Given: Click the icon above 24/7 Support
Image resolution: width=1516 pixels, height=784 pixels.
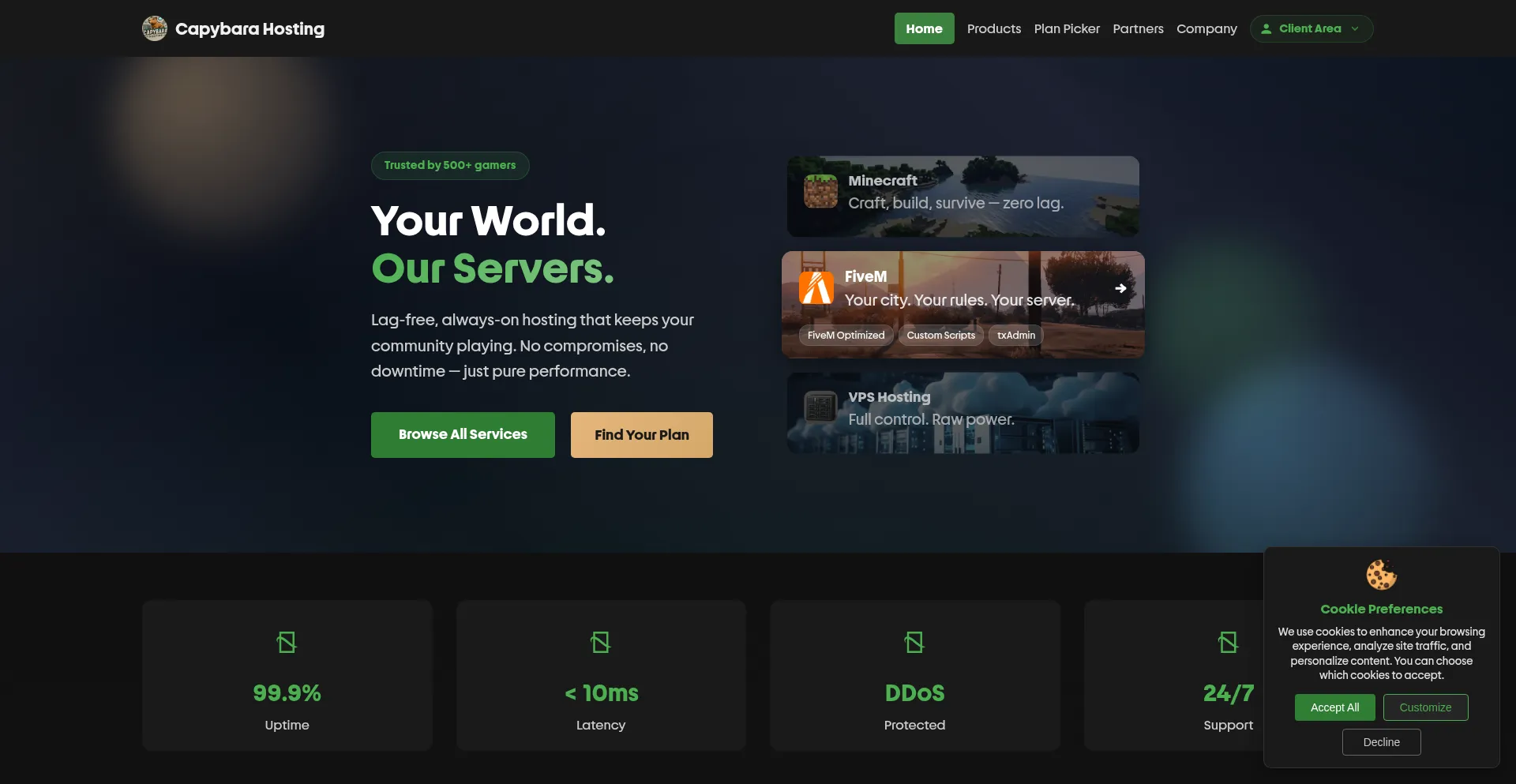Looking at the screenshot, I should coord(1229,642).
